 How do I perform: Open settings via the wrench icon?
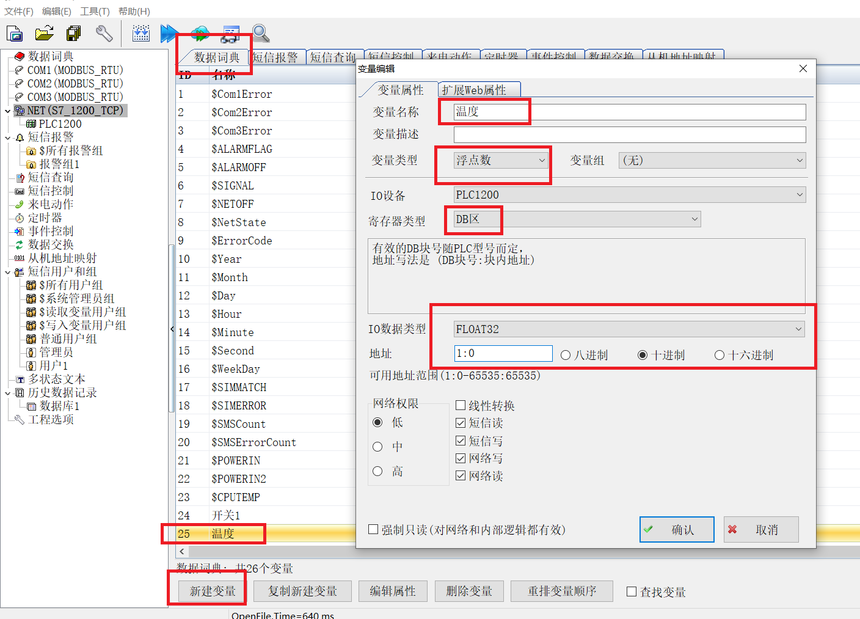coord(104,33)
